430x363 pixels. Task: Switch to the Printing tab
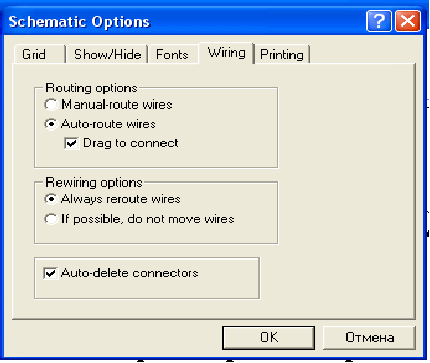pos(282,54)
